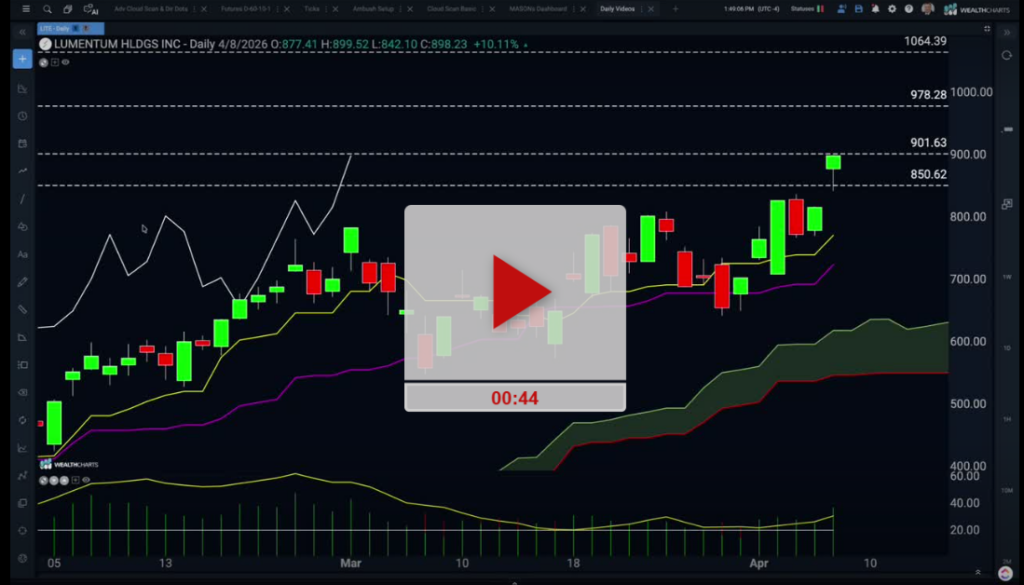
Task: Switch to the Daily Videos tab
Action: tap(619, 9)
